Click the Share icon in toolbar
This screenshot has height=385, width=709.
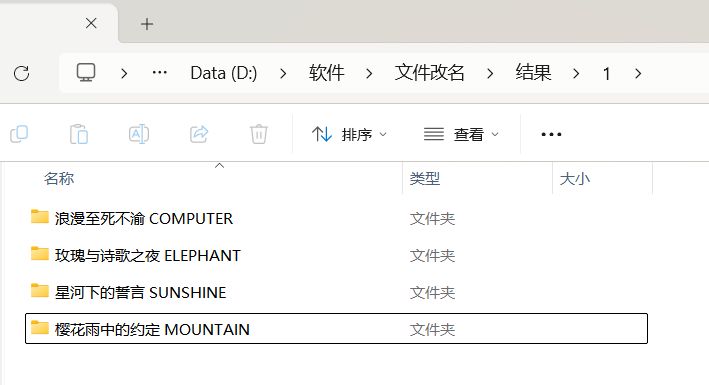[199, 134]
